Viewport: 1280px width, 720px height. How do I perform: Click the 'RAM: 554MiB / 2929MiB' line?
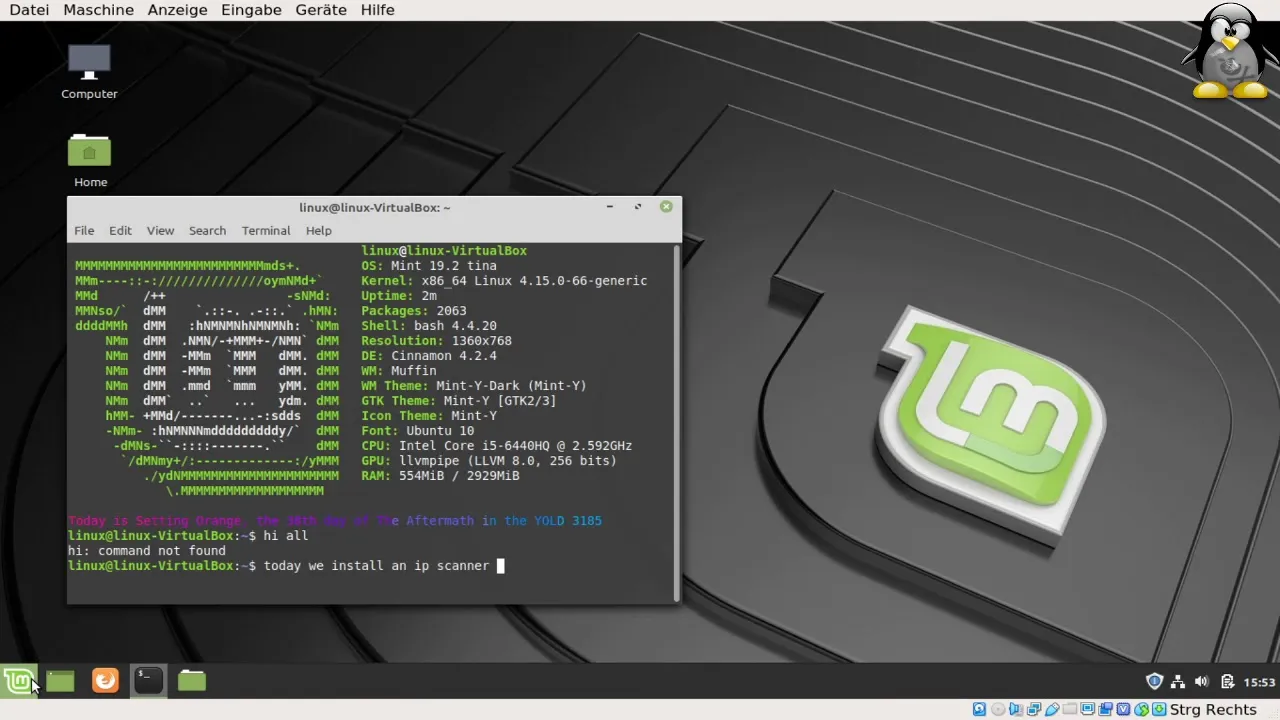tap(440, 476)
